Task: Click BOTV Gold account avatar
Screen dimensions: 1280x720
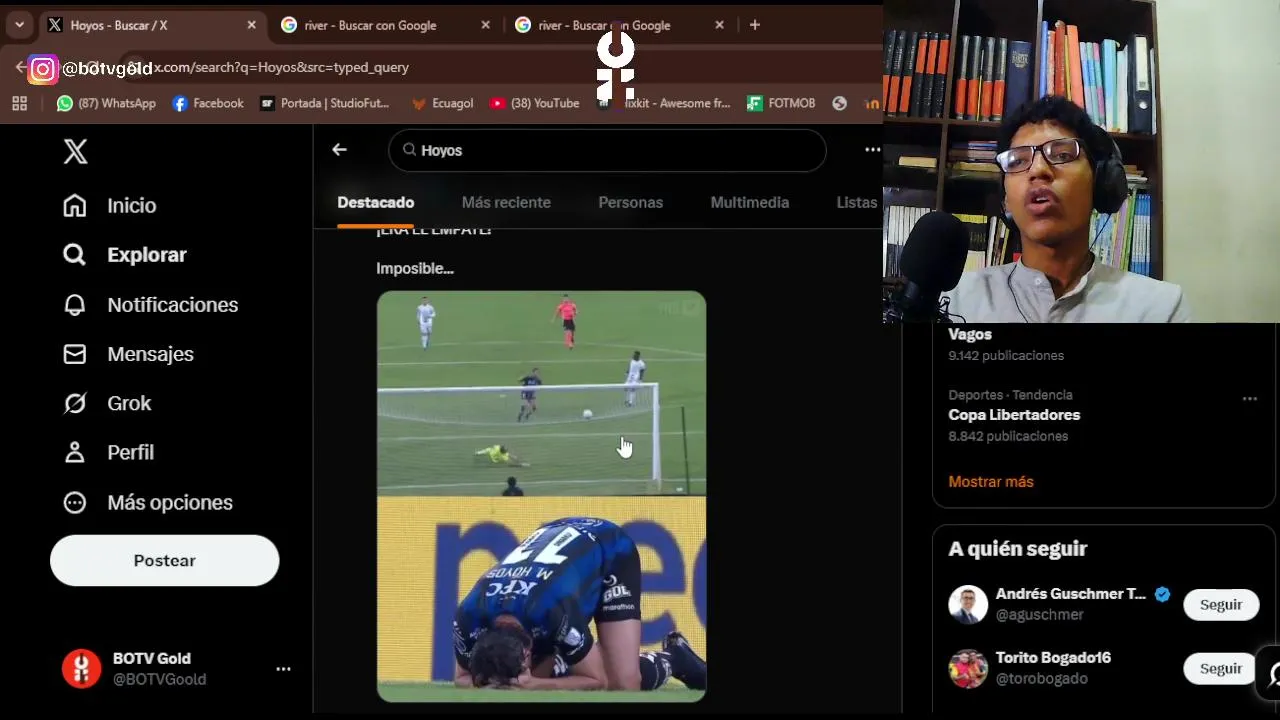Action: pos(81,669)
